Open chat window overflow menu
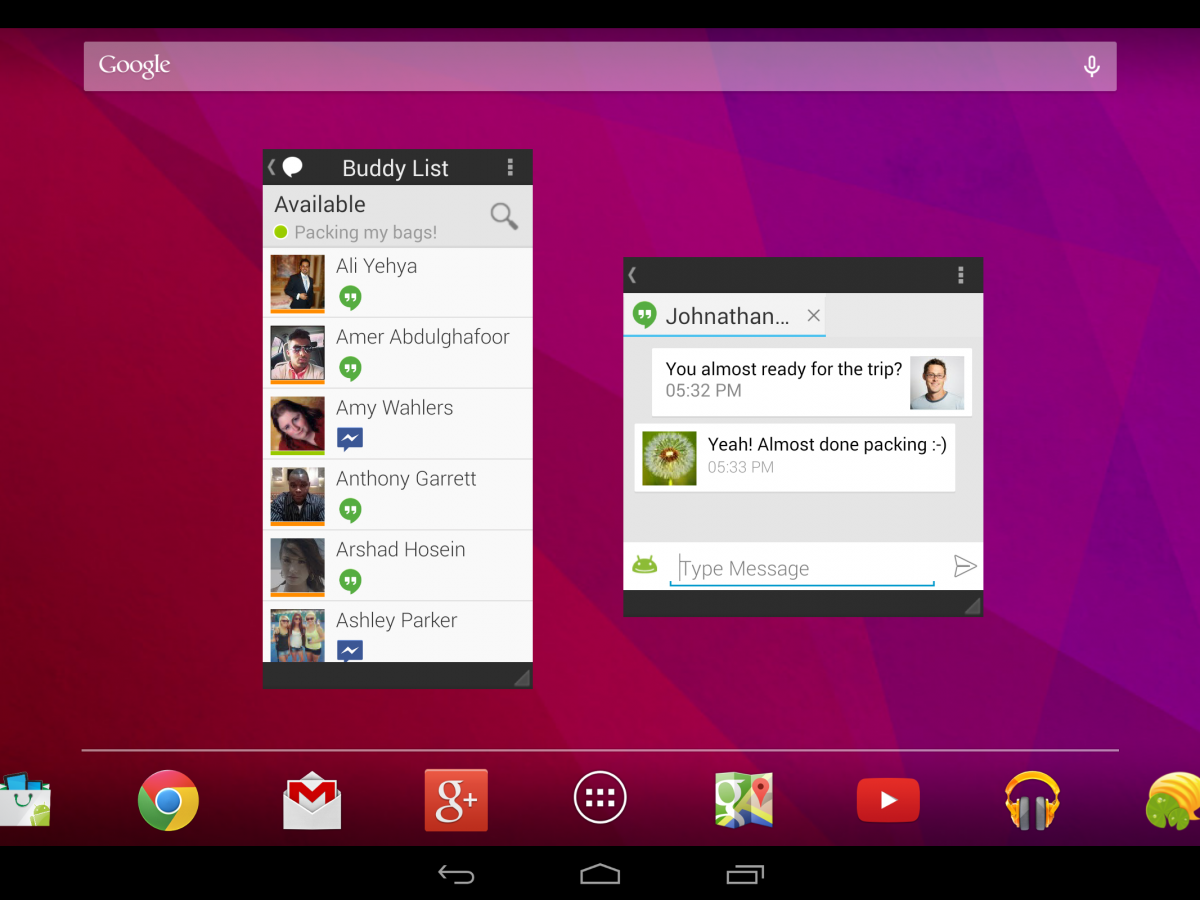The width and height of the screenshot is (1200, 900). tap(960, 275)
